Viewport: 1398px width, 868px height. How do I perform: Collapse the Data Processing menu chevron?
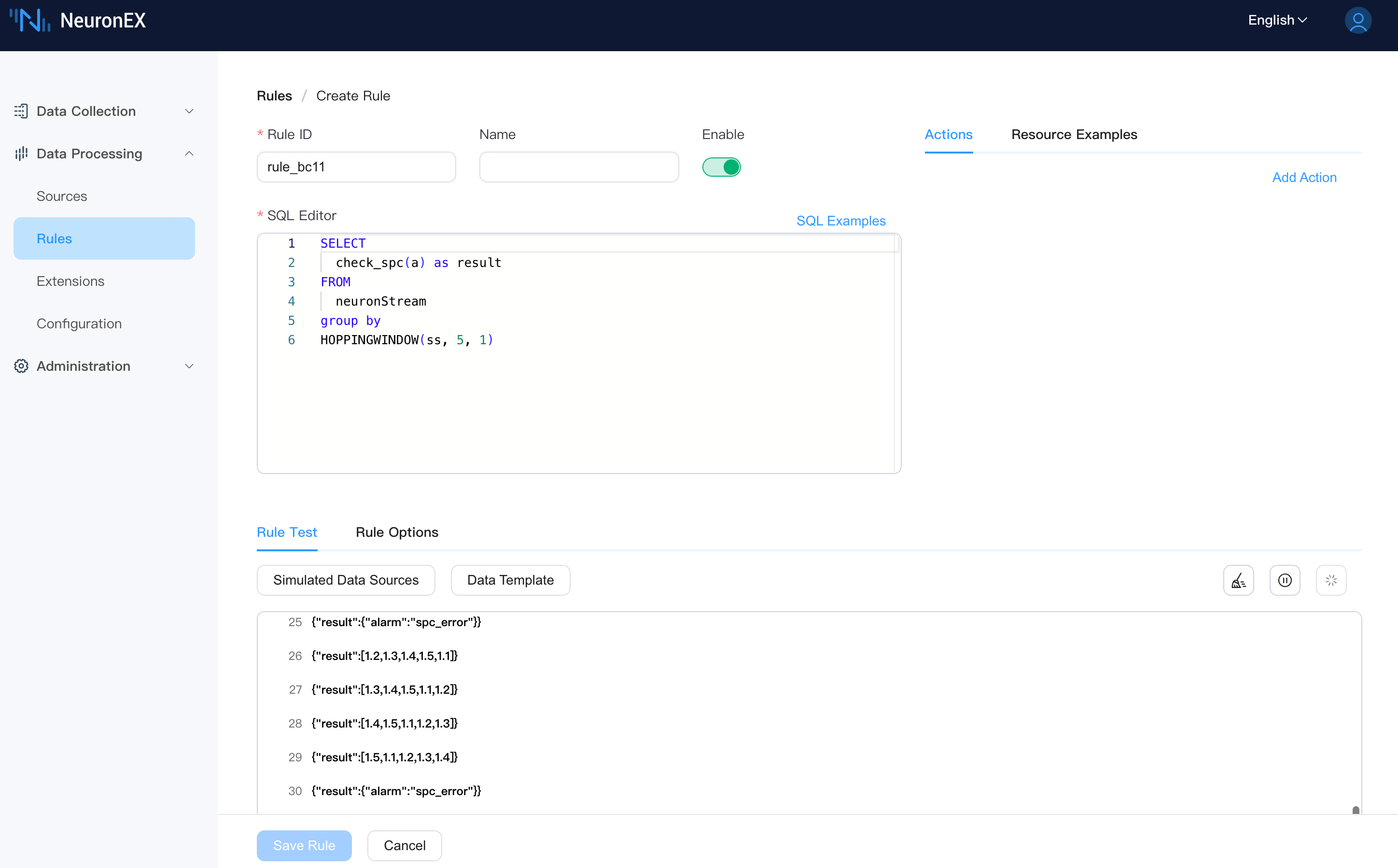(189, 154)
